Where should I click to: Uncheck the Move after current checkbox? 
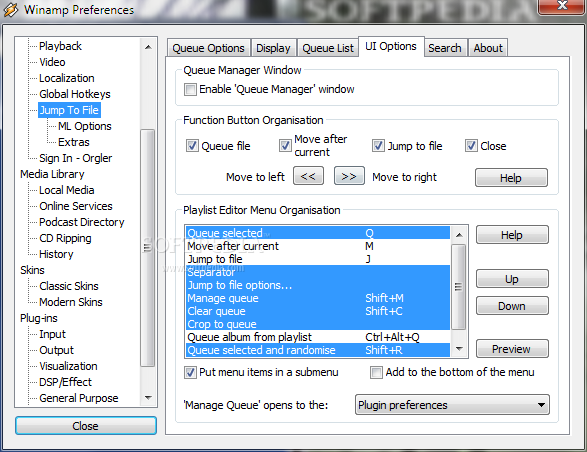pyautogui.click(x=285, y=146)
